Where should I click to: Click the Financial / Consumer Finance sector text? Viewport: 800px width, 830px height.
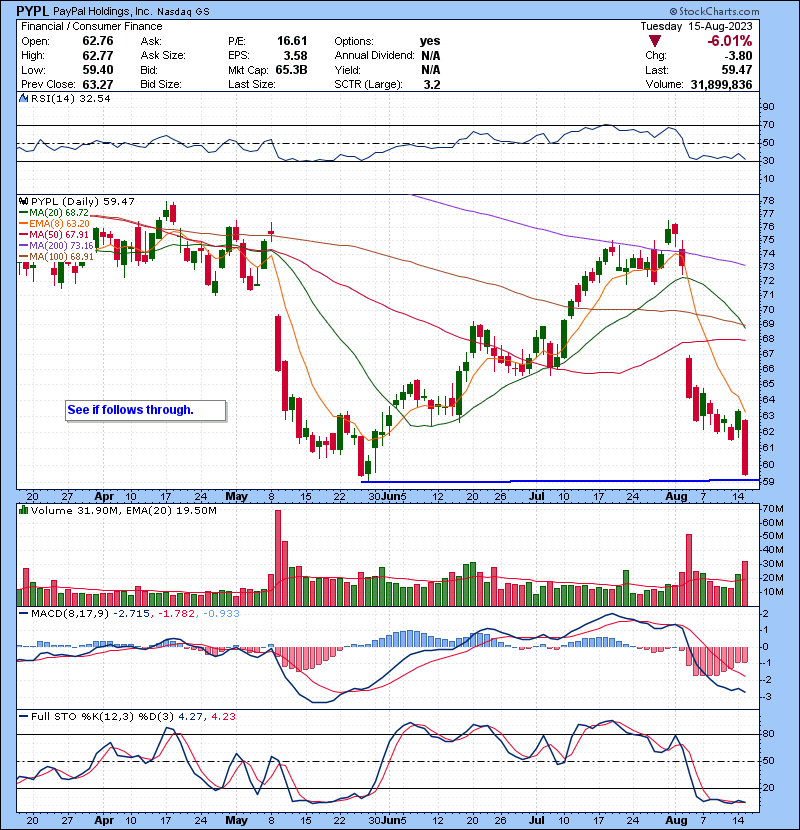pos(92,26)
